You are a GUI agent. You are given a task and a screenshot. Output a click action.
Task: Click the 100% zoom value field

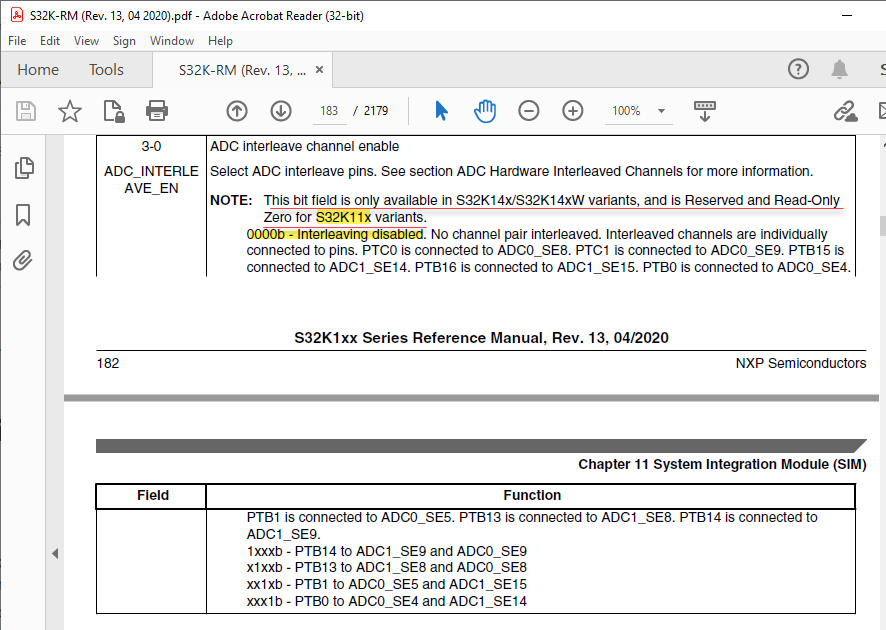[x=626, y=111]
